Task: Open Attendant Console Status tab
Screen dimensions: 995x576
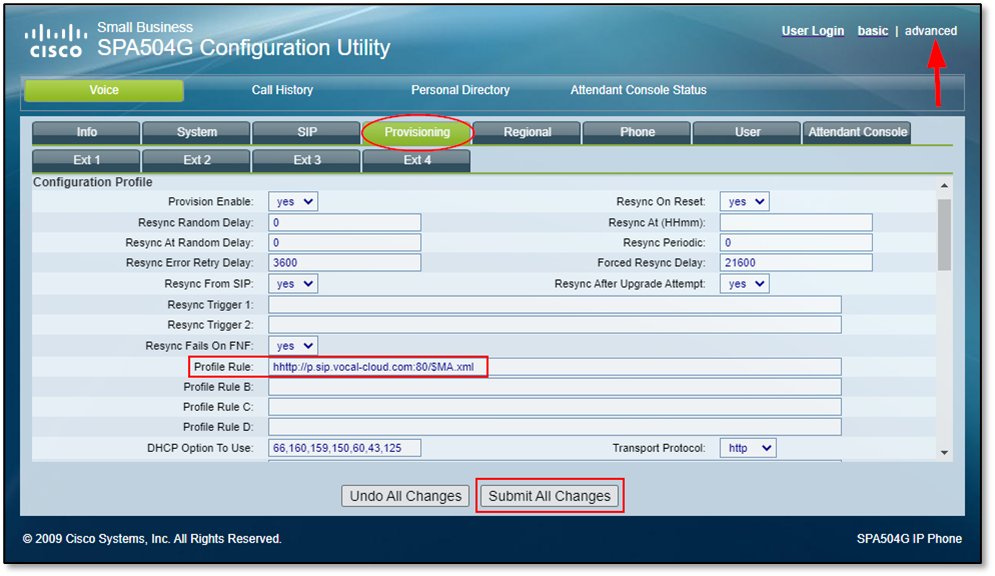Action: [638, 90]
